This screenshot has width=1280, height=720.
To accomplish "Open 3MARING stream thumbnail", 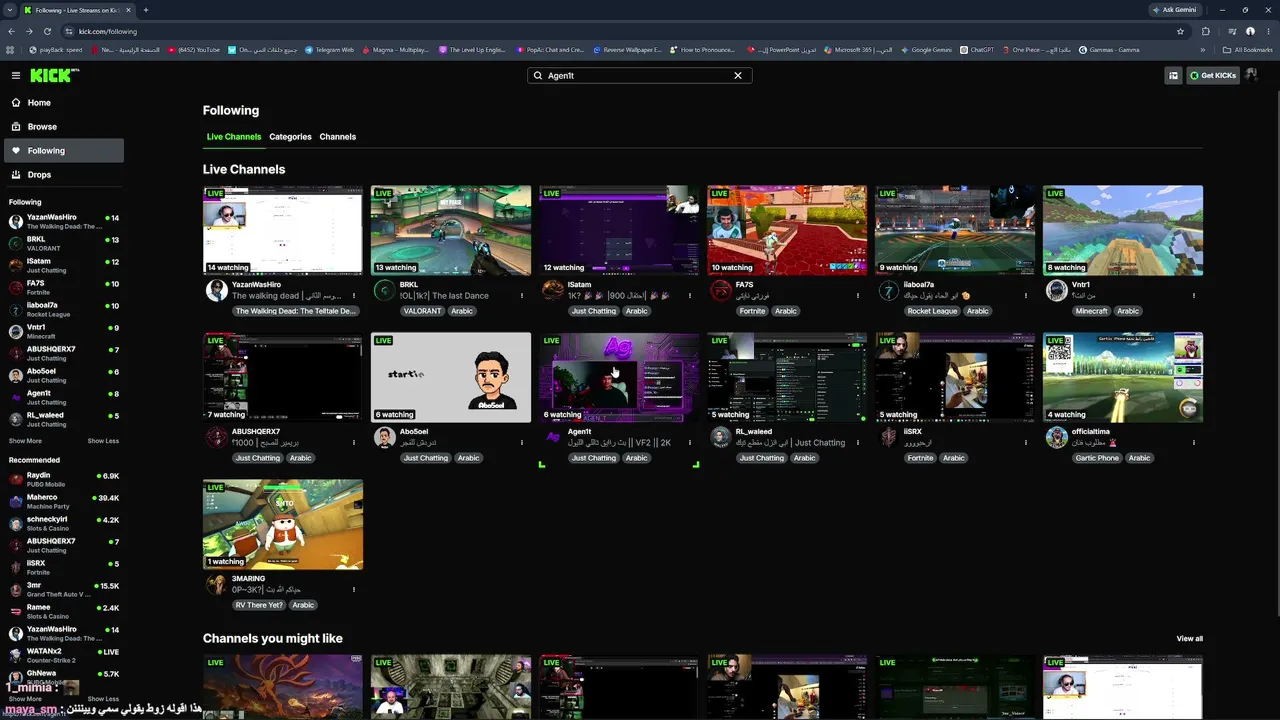I will [283, 524].
